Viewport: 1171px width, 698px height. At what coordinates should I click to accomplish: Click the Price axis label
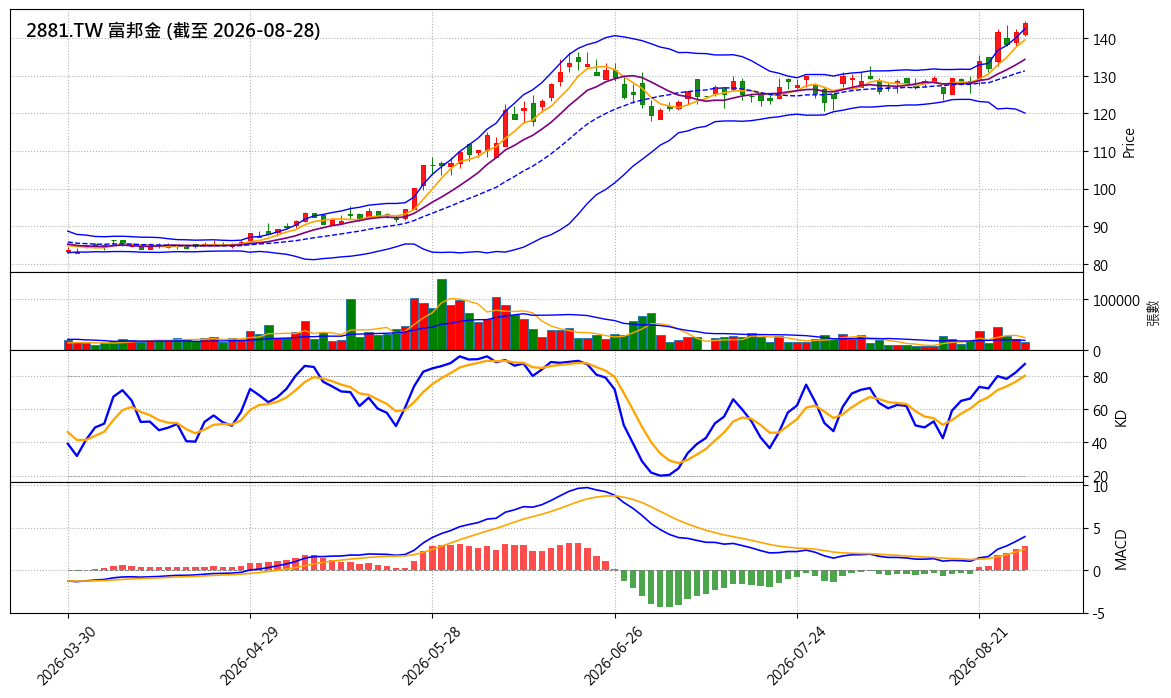[x=1128, y=143]
